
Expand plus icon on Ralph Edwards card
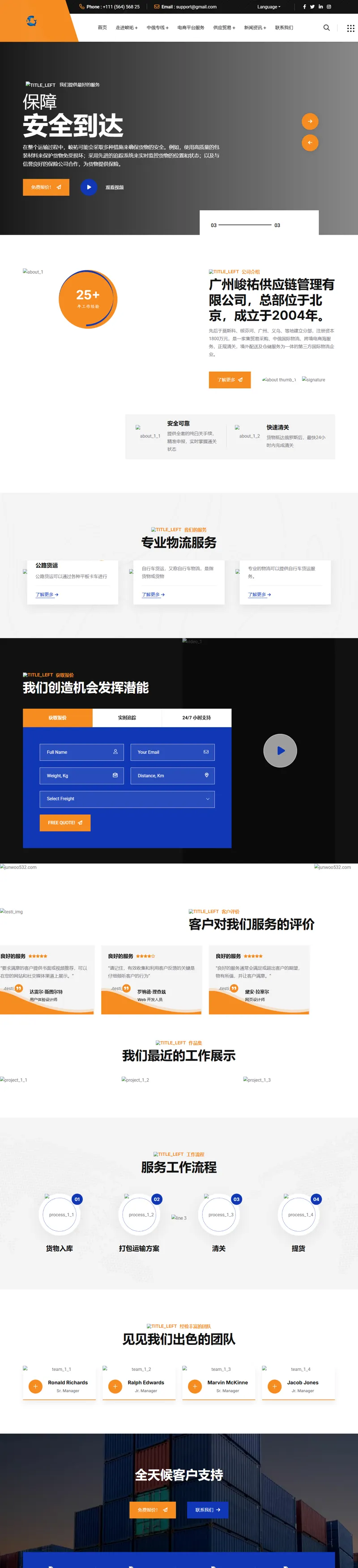[x=115, y=1387]
